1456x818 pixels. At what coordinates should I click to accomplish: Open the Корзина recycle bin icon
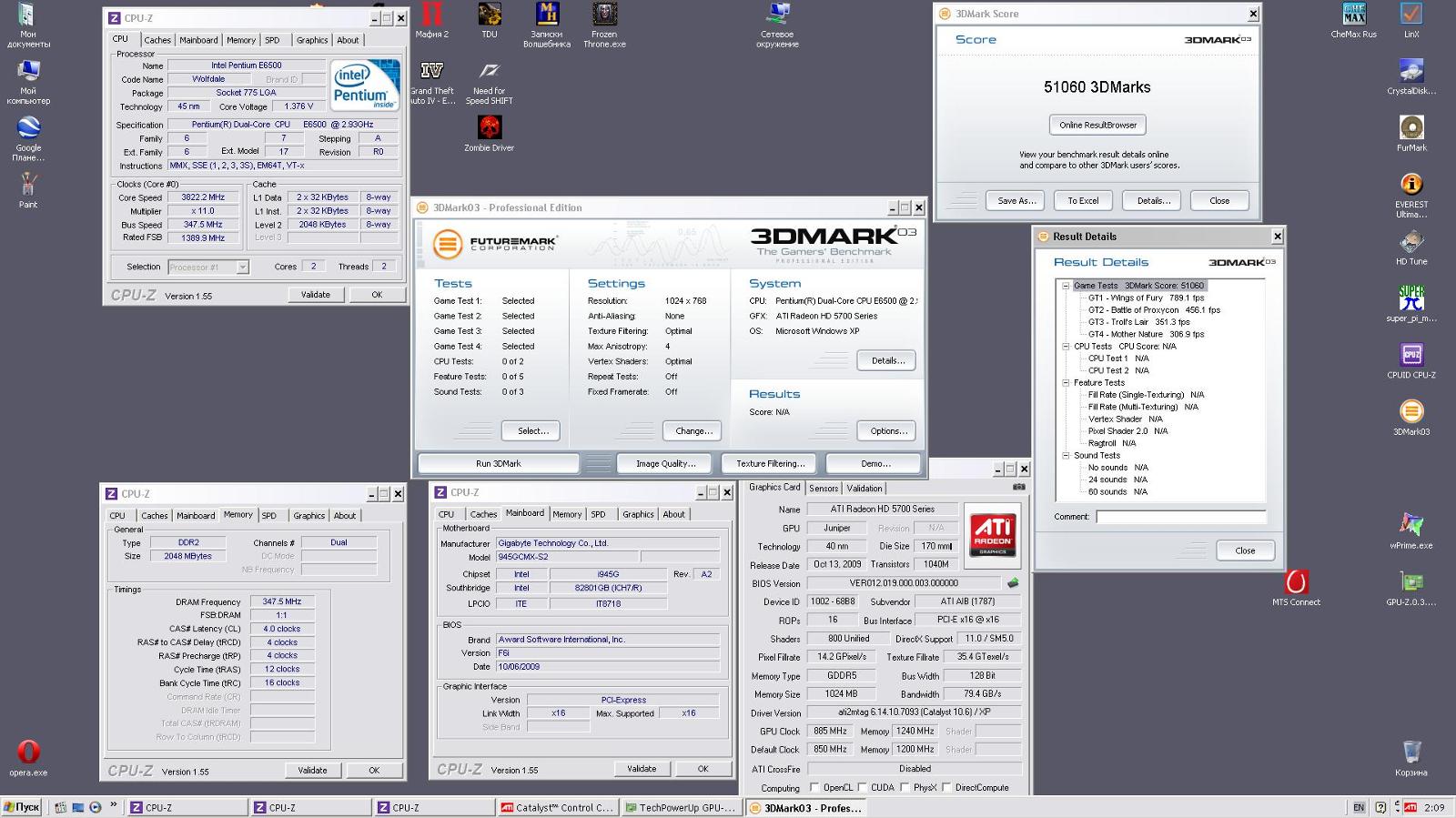point(1411,758)
